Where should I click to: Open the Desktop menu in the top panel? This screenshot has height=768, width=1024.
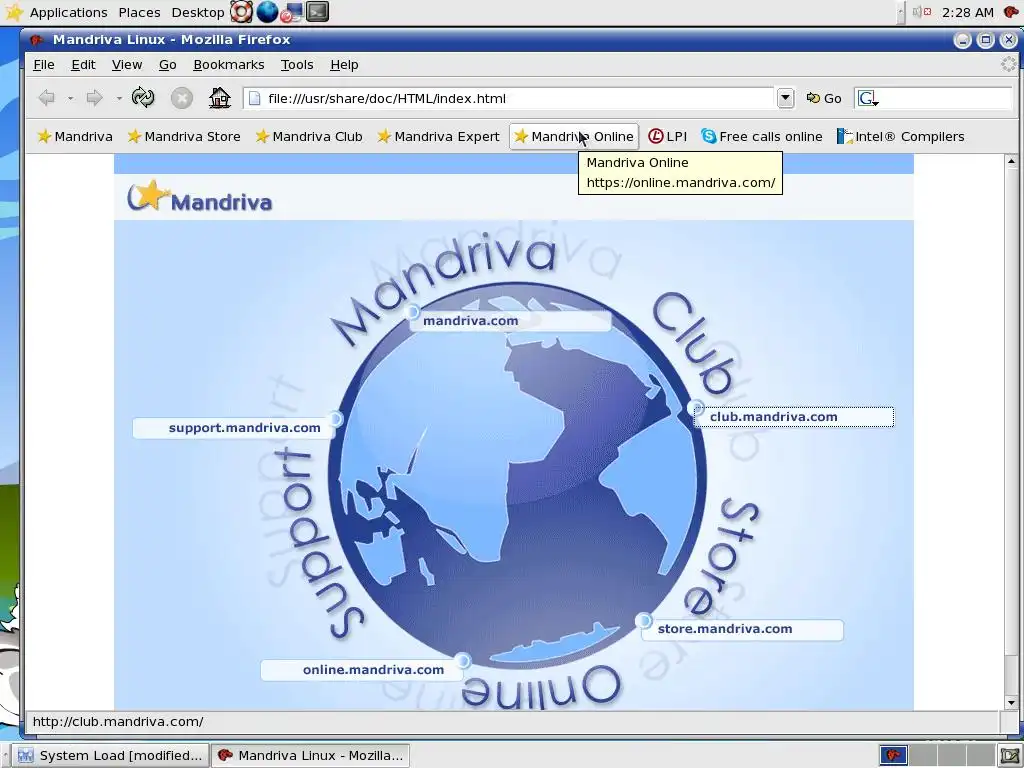[x=197, y=12]
